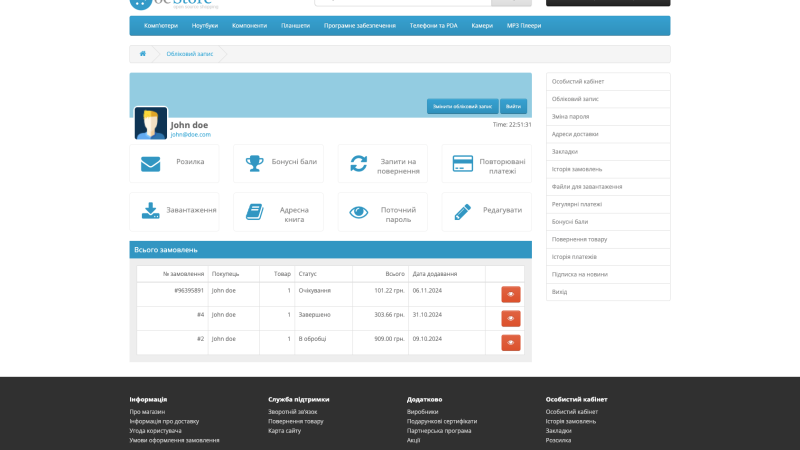Click Інформація про доставку footer link
Image resolution: width=800 pixels, height=450 pixels.
pos(164,421)
